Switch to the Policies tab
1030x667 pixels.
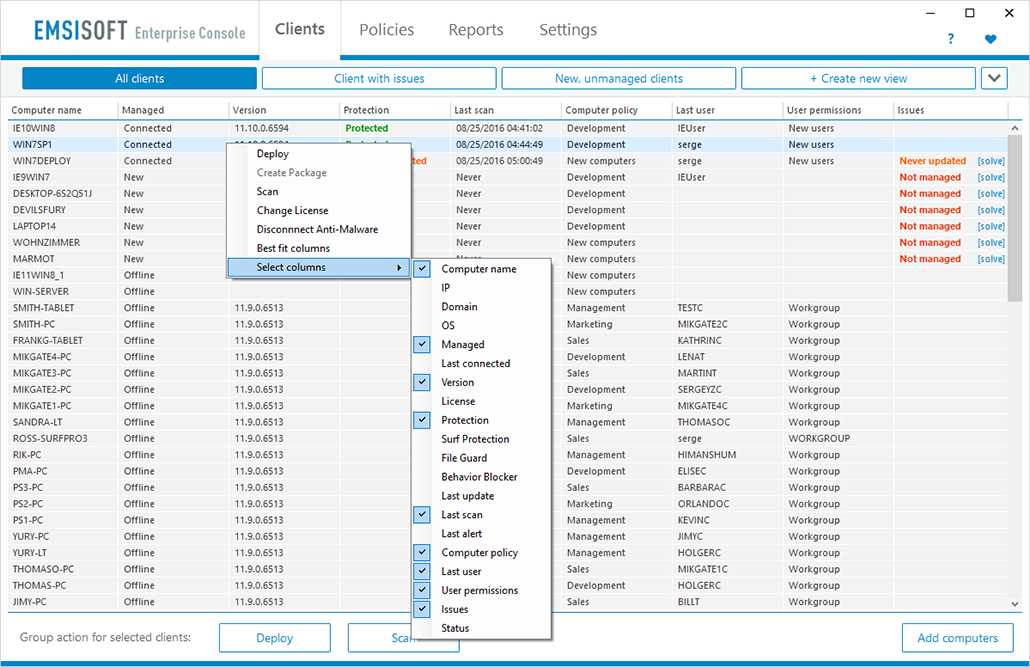click(386, 30)
